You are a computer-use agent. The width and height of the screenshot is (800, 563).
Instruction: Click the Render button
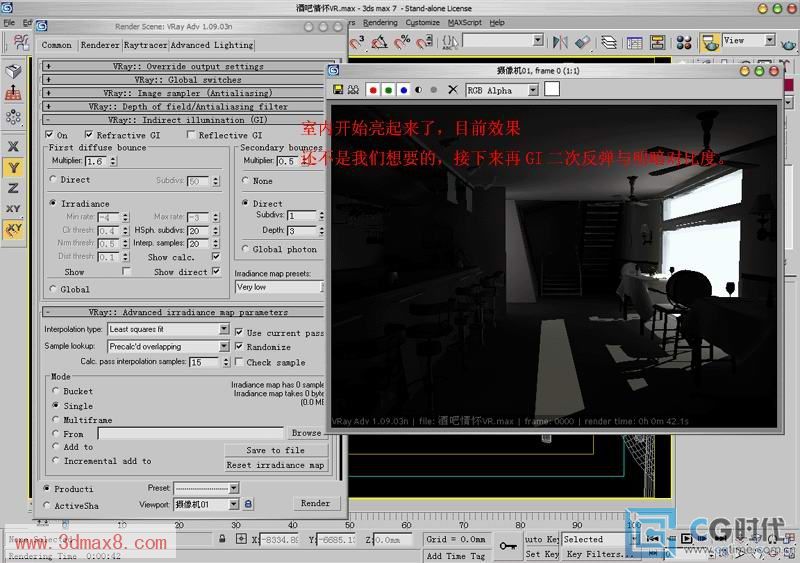point(315,503)
